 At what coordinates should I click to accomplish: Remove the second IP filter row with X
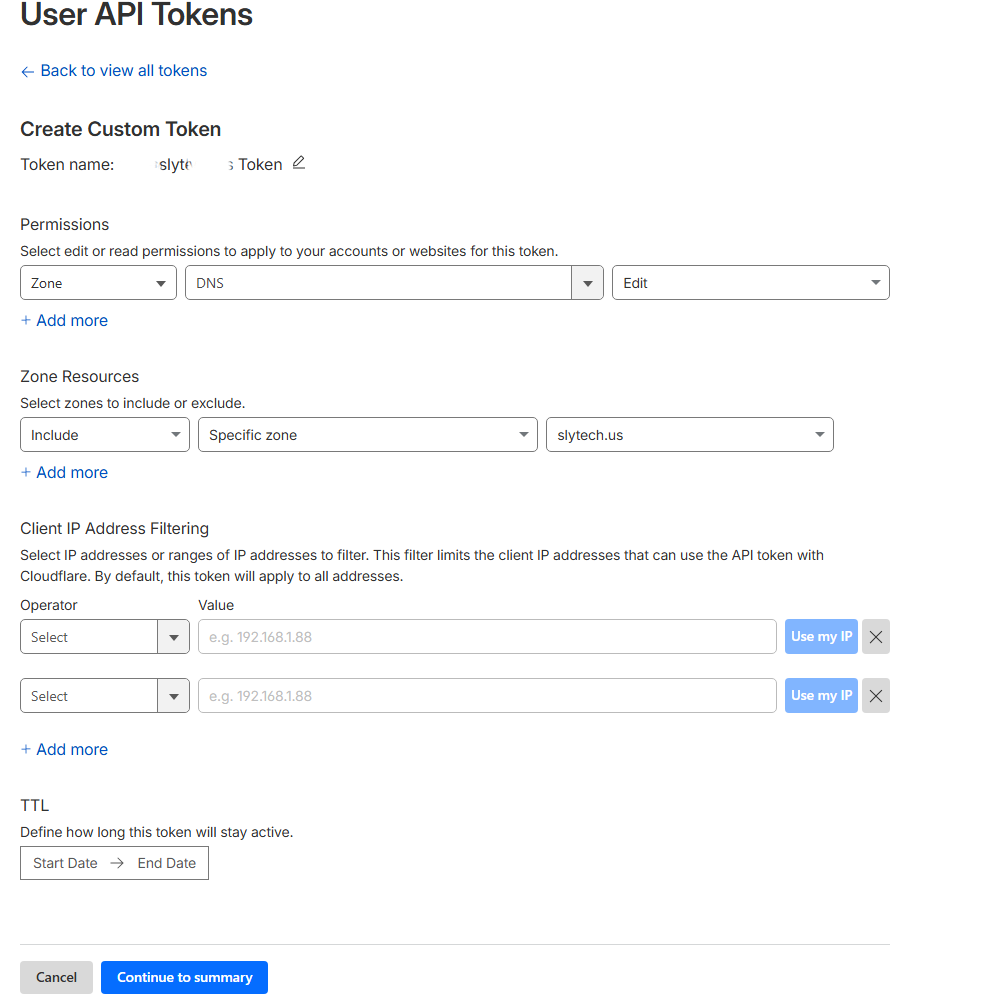(x=875, y=695)
